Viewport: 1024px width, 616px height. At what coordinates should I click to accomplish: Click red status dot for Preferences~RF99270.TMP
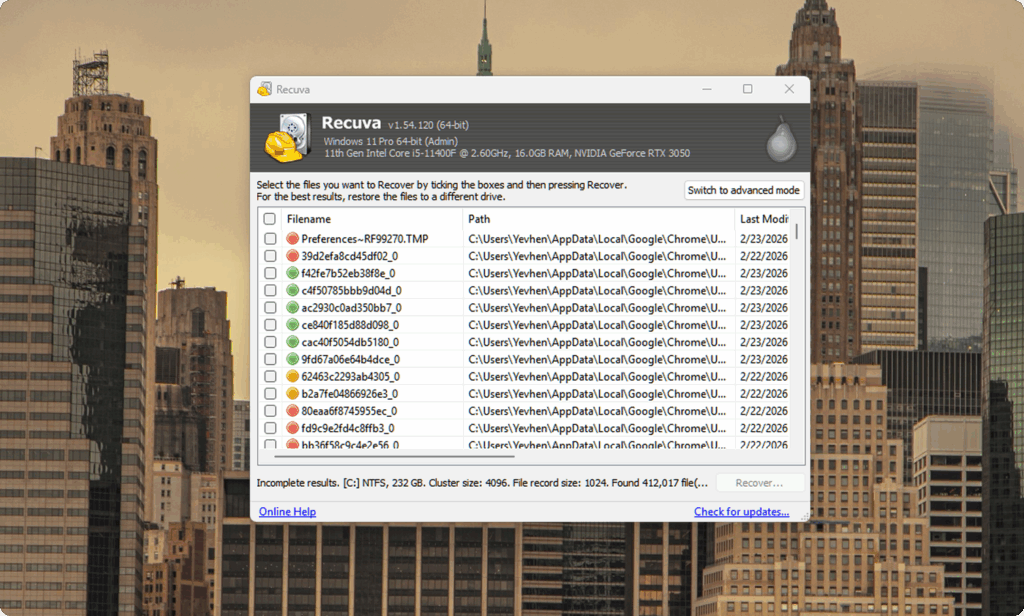coord(293,239)
